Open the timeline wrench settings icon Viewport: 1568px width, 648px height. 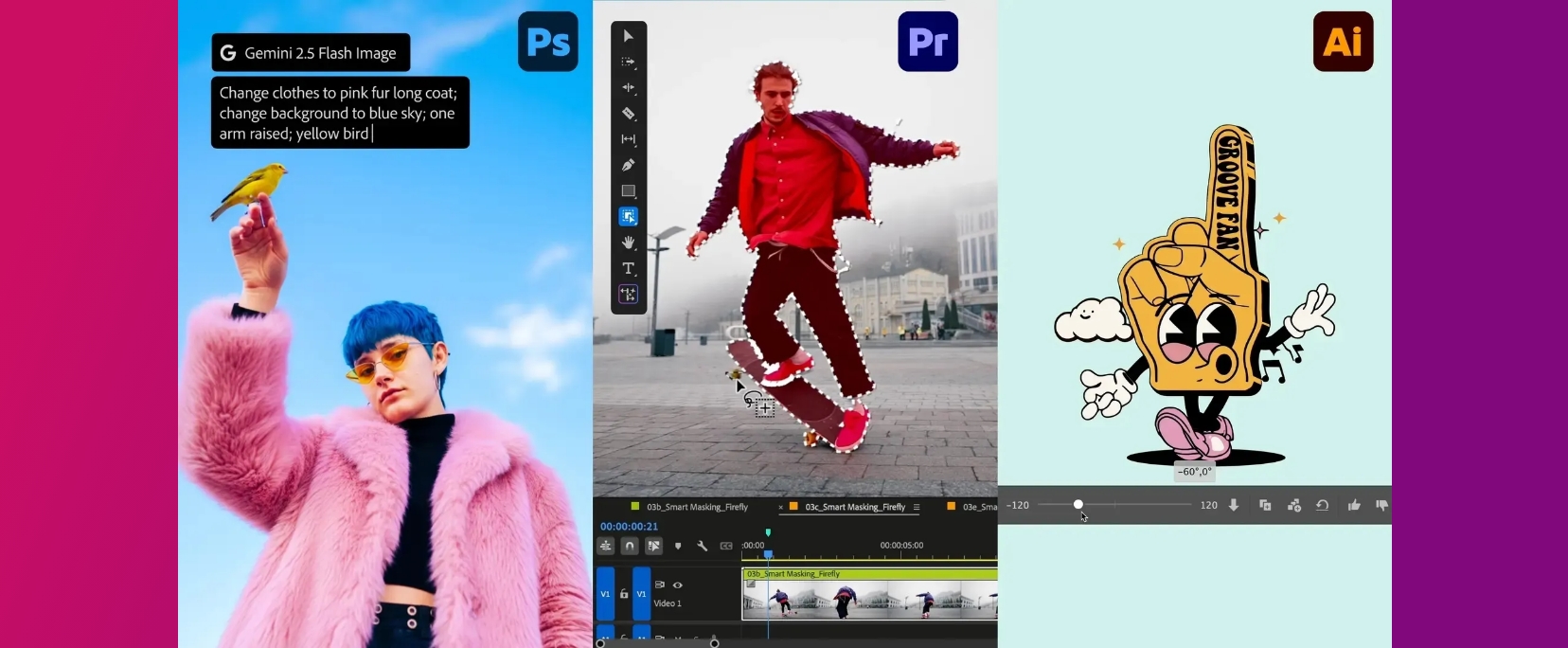tap(702, 546)
